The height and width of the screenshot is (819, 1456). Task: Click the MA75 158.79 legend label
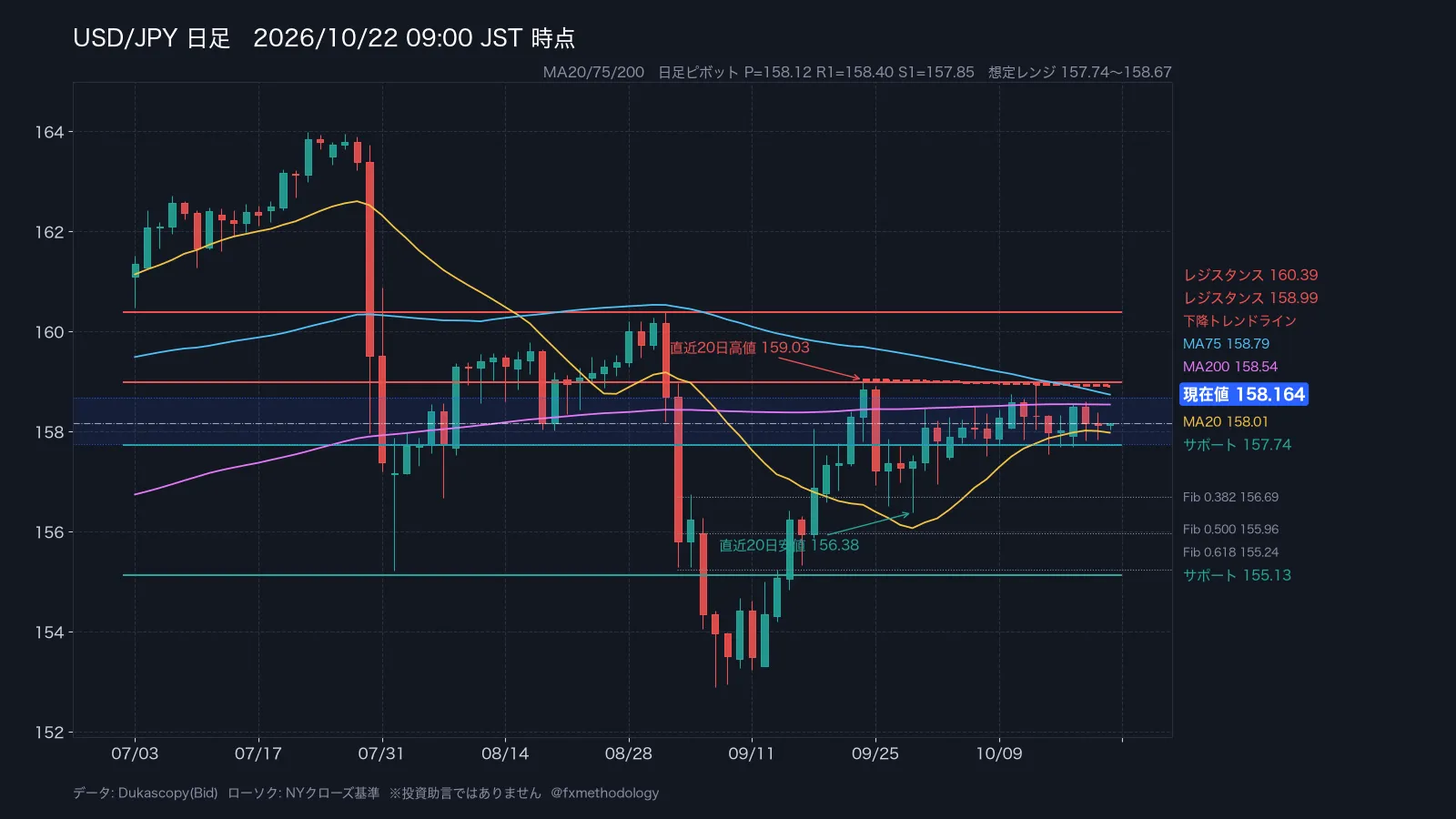coord(1226,344)
